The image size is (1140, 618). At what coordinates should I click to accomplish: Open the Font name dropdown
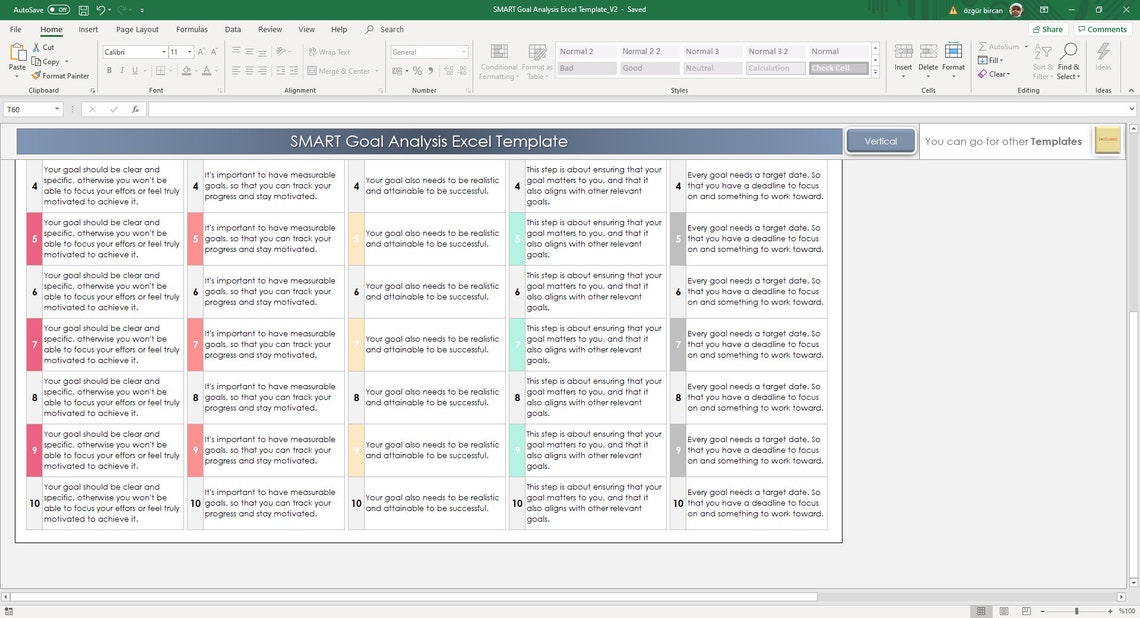click(163, 52)
